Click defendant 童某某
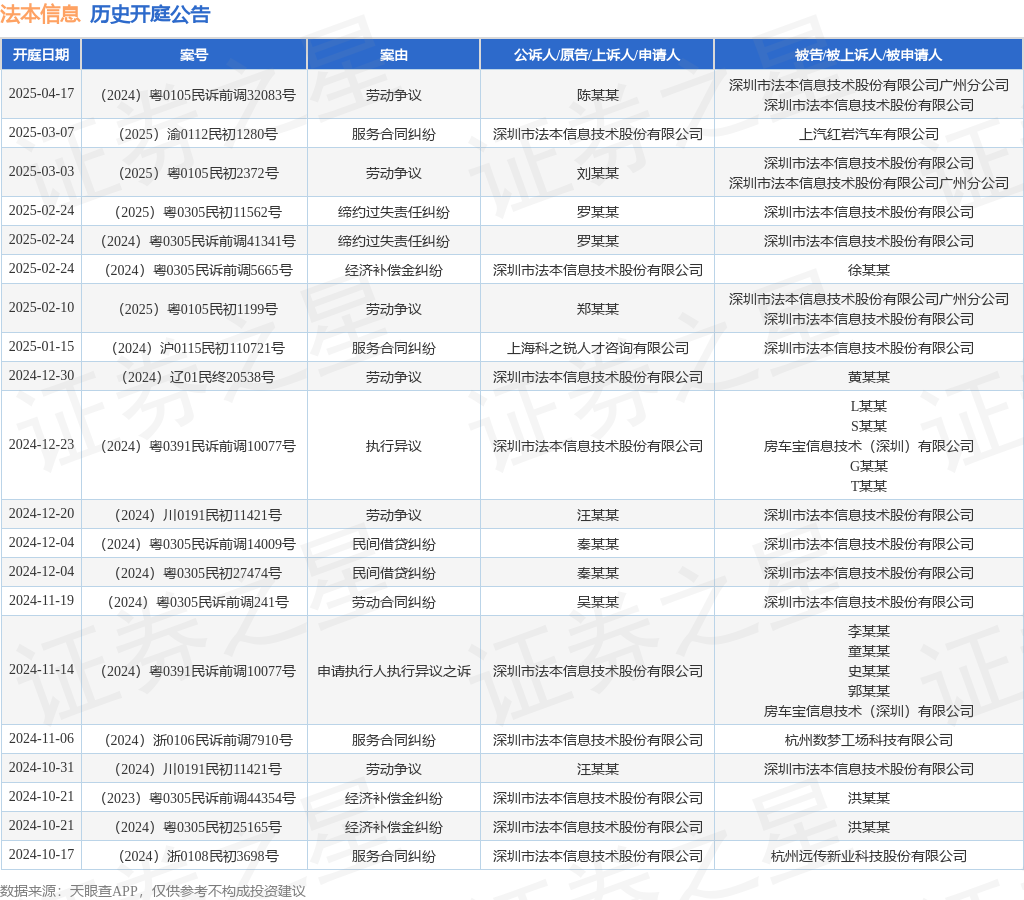Image resolution: width=1024 pixels, height=900 pixels. [x=869, y=651]
